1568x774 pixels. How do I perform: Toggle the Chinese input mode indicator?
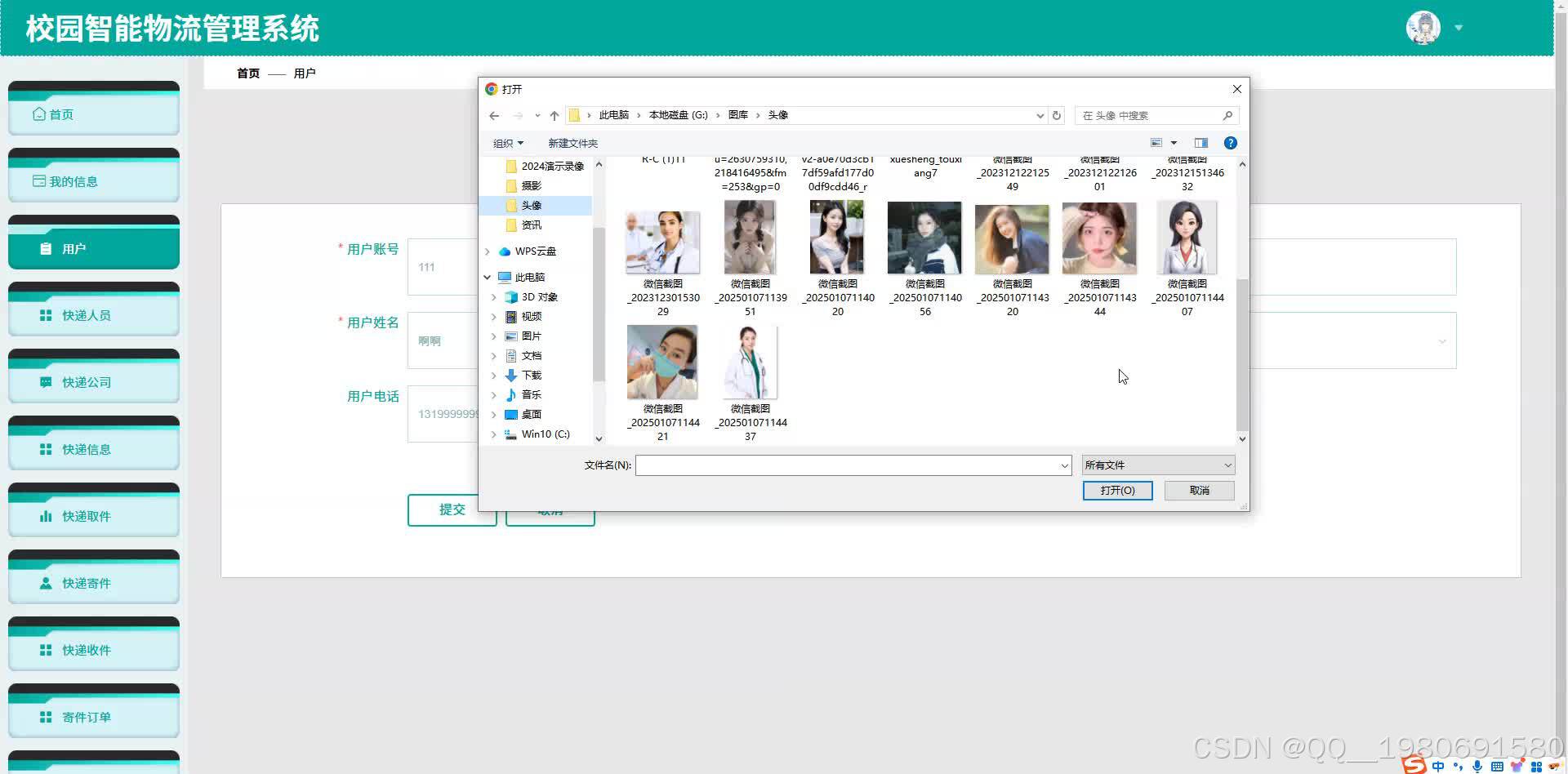coord(1438,767)
